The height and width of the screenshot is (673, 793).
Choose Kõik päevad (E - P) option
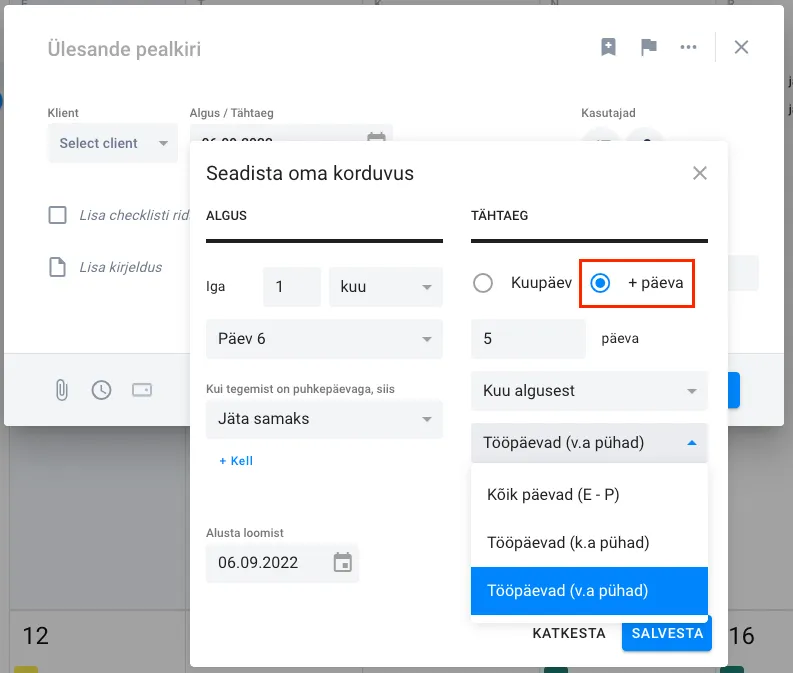pyautogui.click(x=588, y=494)
